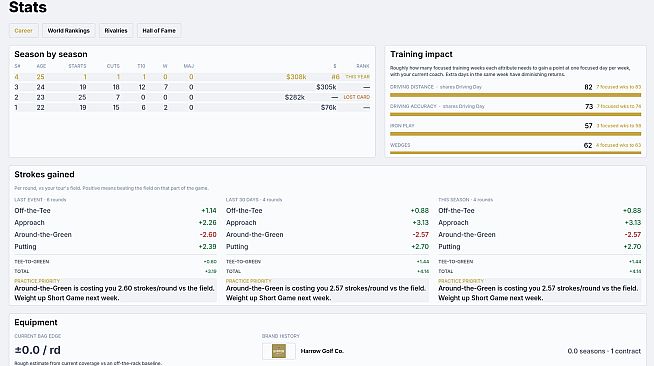Click the "±0.0 / rd" bag edge value
Screen dimensions: 654x366
tap(38, 350)
